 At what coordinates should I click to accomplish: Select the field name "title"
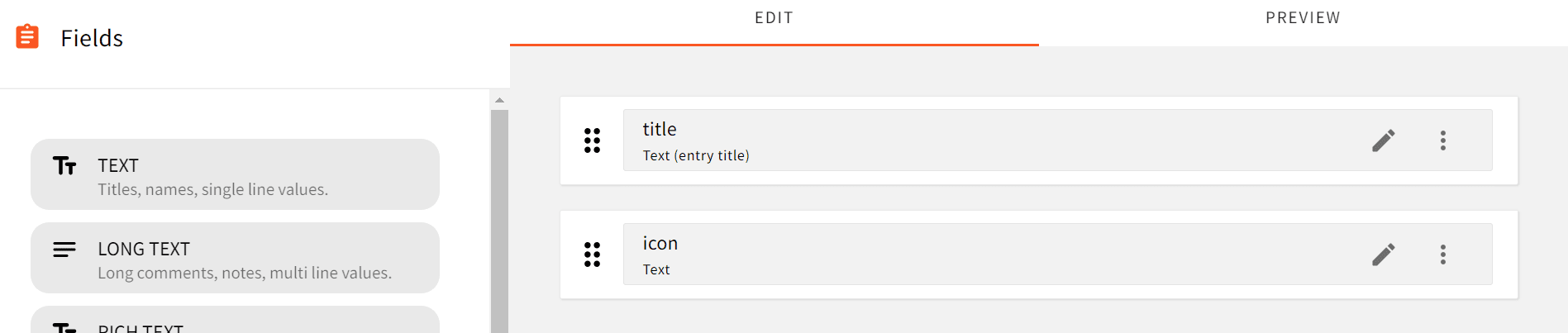click(660, 130)
